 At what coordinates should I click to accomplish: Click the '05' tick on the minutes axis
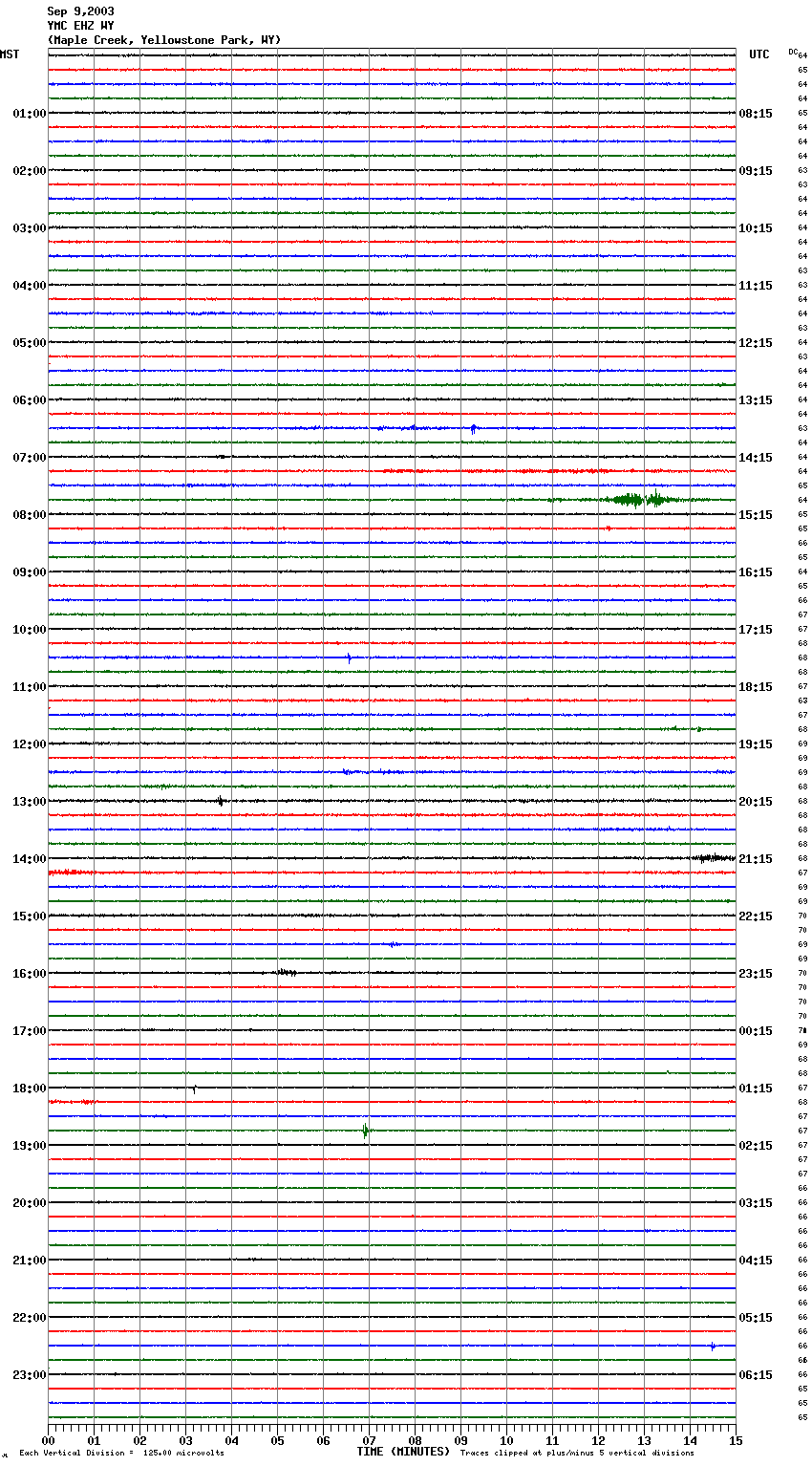point(277,1440)
